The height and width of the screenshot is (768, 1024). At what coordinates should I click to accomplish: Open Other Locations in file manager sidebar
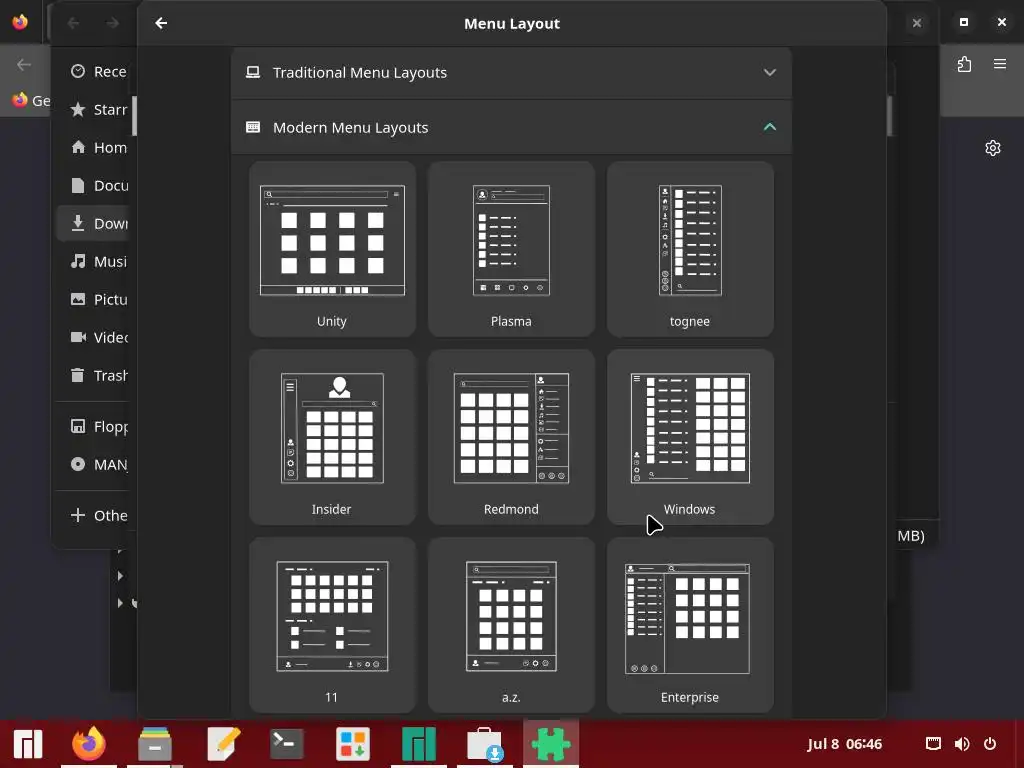click(x=97, y=515)
